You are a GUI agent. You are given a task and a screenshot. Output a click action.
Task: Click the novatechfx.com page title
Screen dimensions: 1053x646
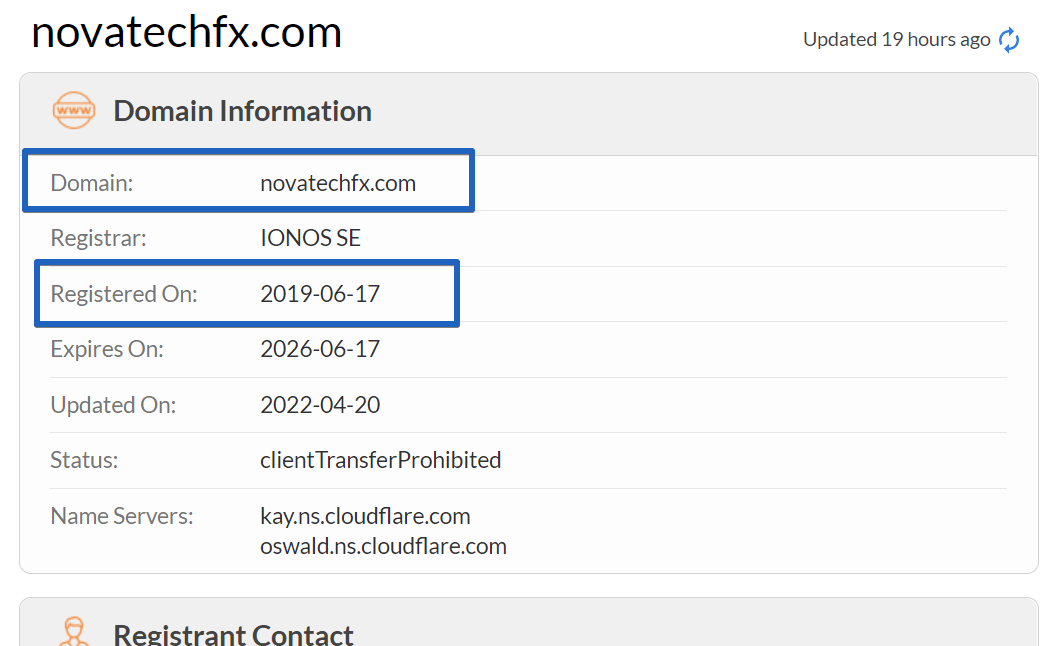coord(187,32)
